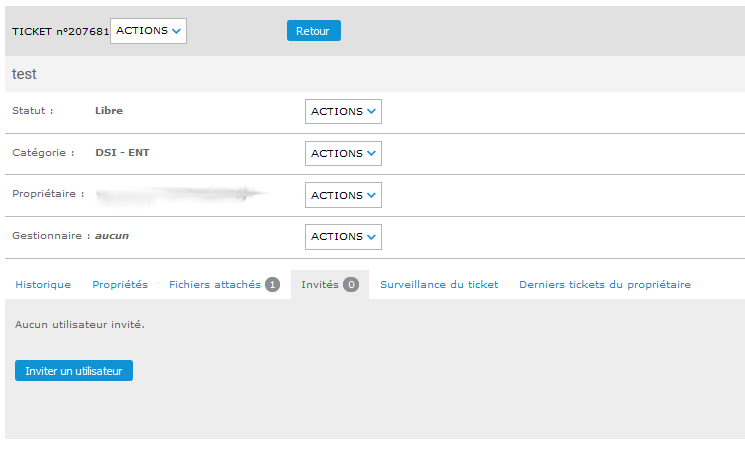Image resolution: width=745 pixels, height=449 pixels.
Task: Open the Catégorie row ACTIONS dropdown
Action: (x=343, y=154)
